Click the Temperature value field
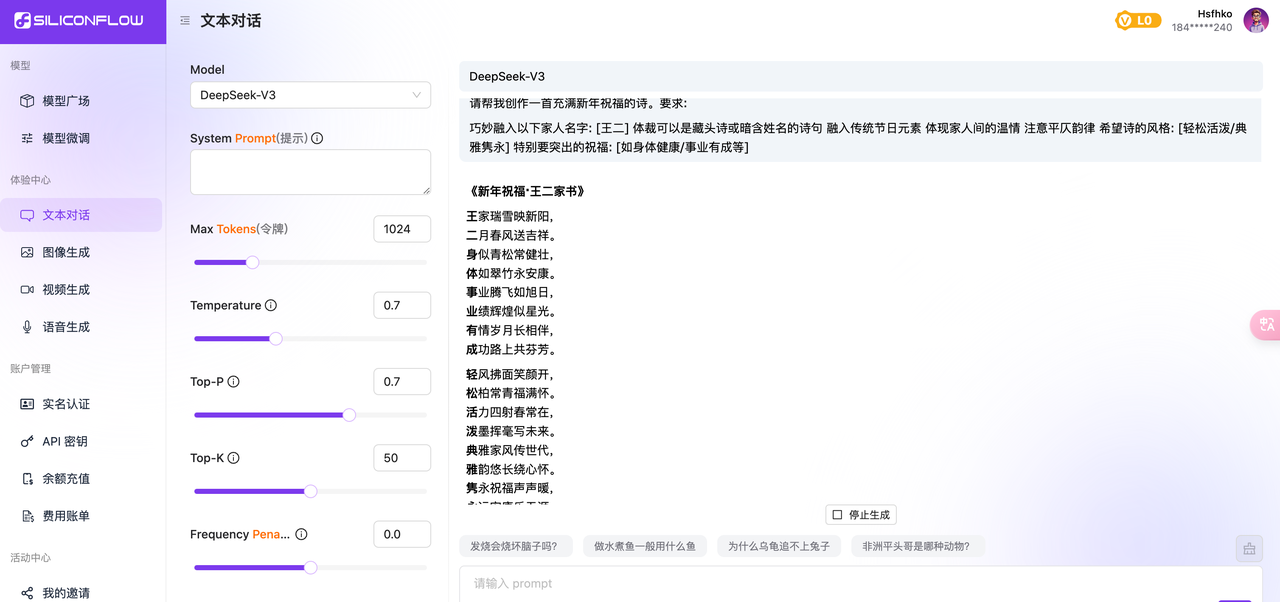Image resolution: width=1280 pixels, height=602 pixels. pos(402,305)
